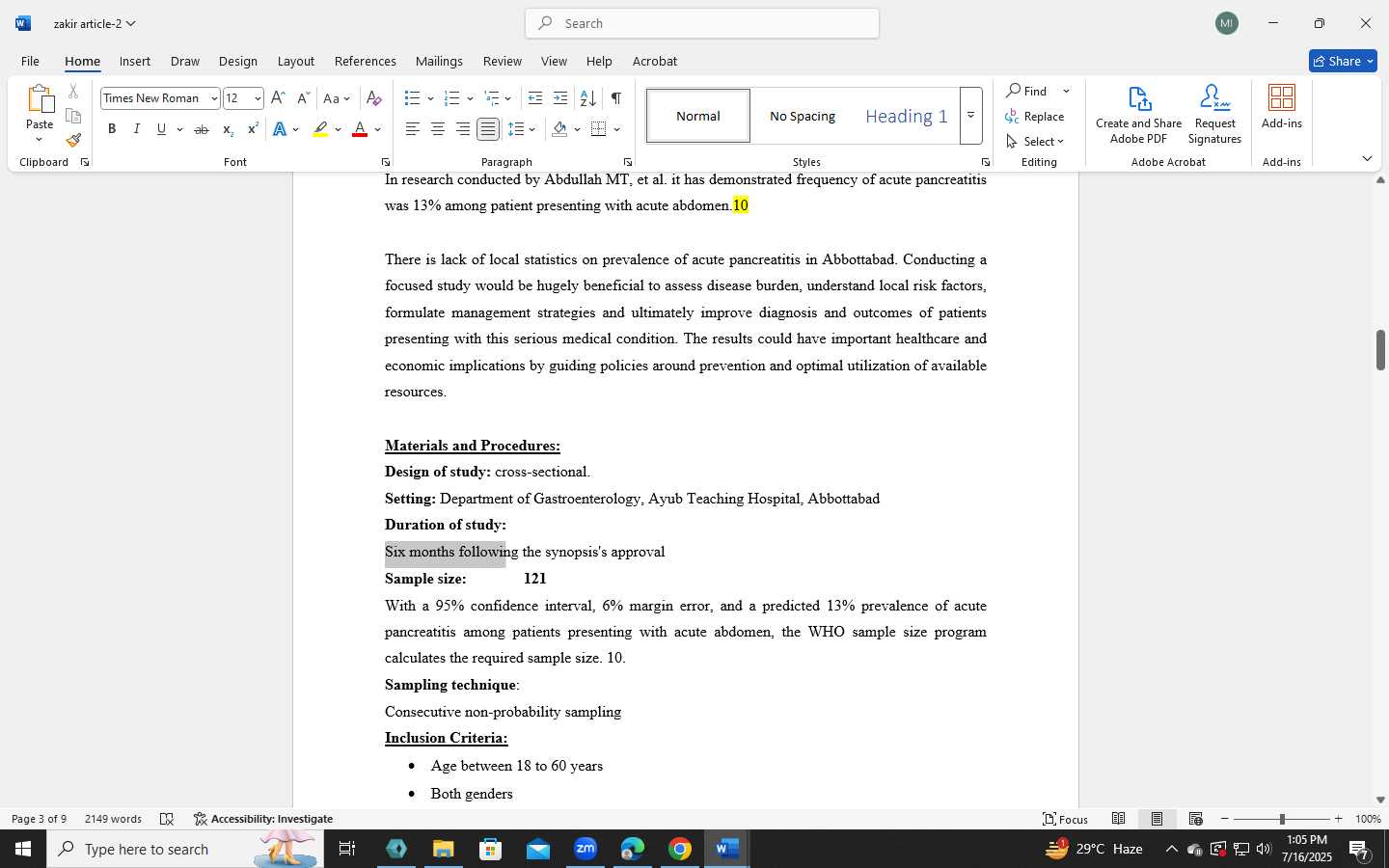Viewport: 1389px width, 868px height.
Task: Switch to Read Mode view
Action: [1118, 819]
